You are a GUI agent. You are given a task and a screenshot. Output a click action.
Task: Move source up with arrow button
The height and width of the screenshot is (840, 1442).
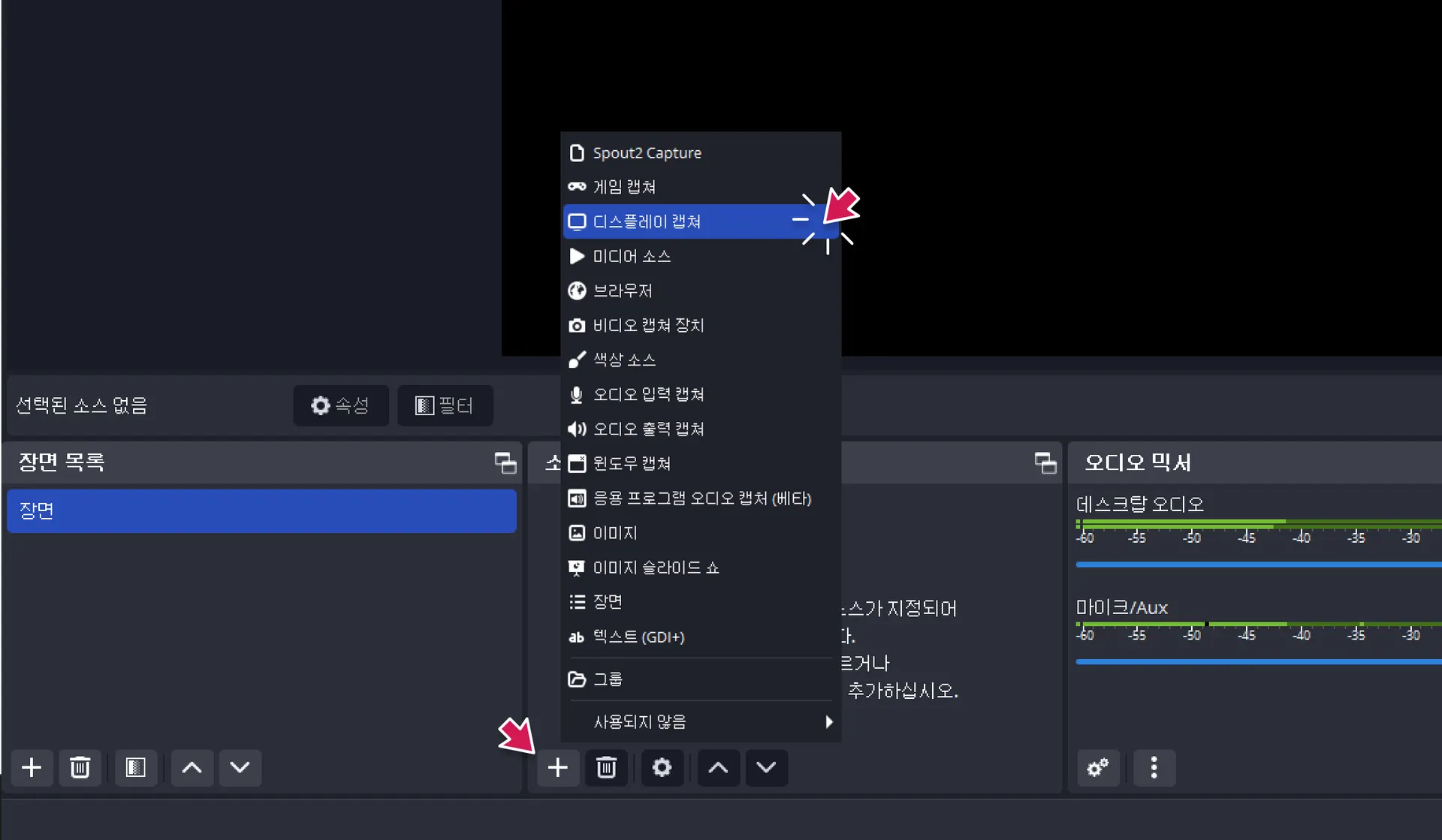click(718, 767)
